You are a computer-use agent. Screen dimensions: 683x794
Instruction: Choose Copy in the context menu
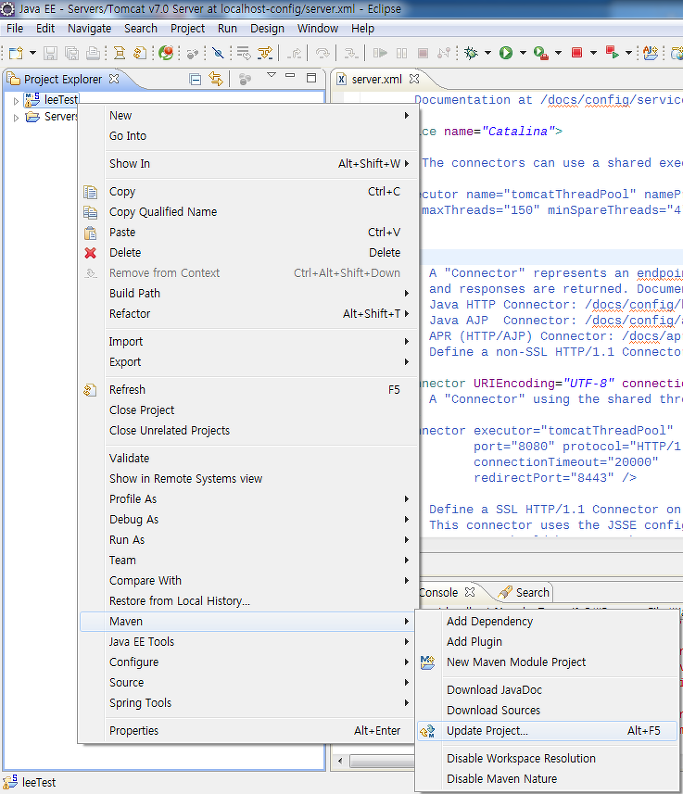click(248, 192)
